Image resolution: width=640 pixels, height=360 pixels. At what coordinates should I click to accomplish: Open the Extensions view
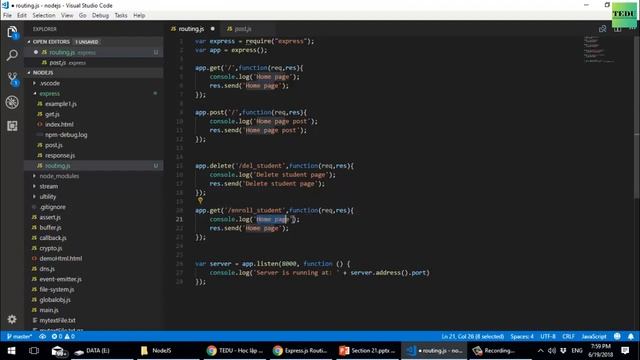(12, 126)
